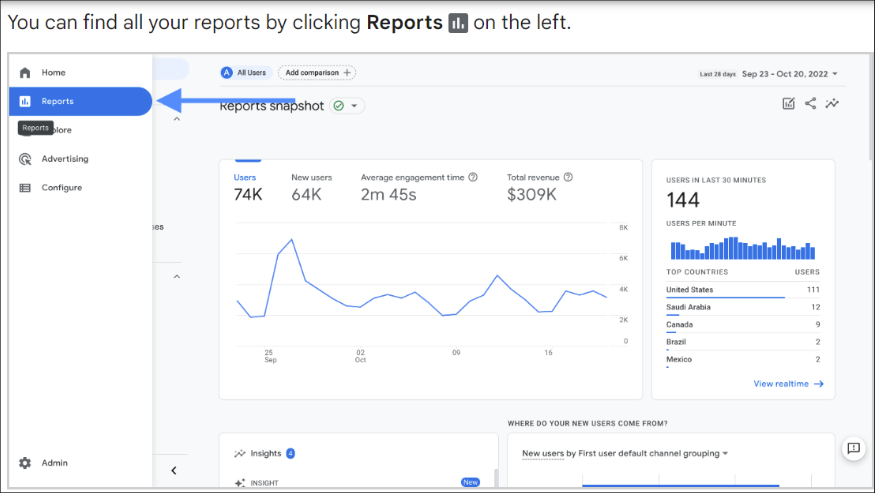The width and height of the screenshot is (875, 493).
Task: Click help icon next to Total revenue
Action: pos(568,177)
